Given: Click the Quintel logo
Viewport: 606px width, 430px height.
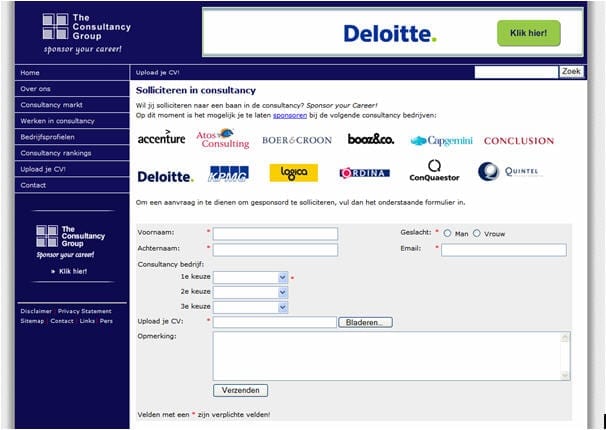Looking at the screenshot, I should click(x=510, y=172).
